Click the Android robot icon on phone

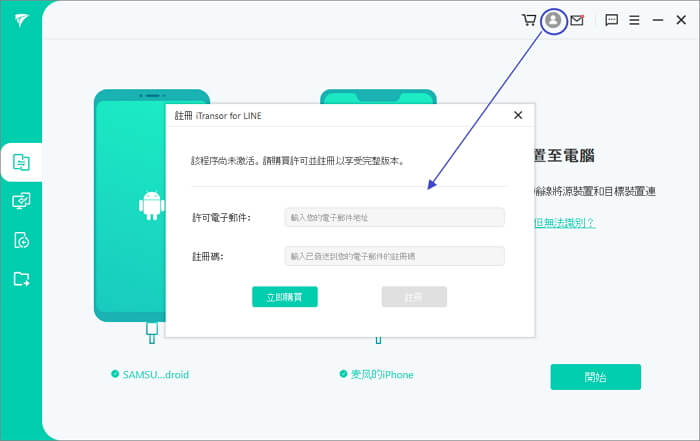[152, 205]
